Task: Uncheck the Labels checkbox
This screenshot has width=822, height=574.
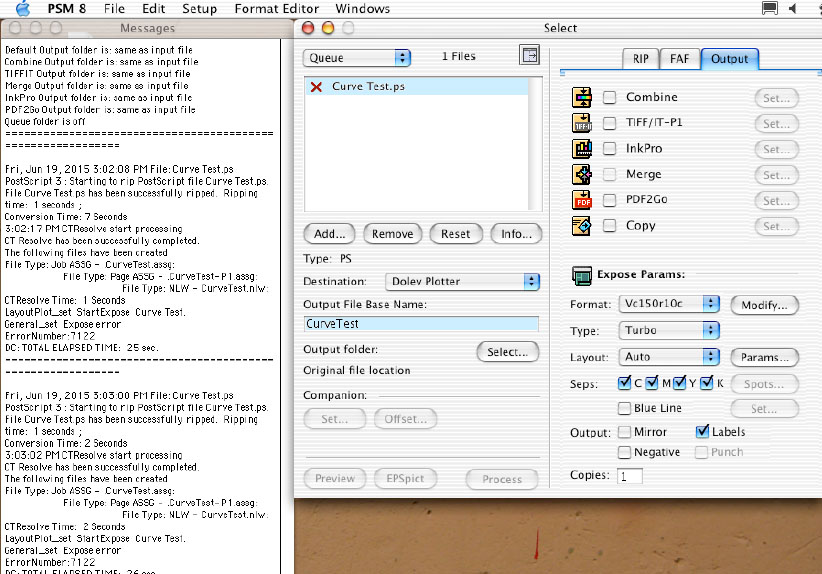Action: 702,431
